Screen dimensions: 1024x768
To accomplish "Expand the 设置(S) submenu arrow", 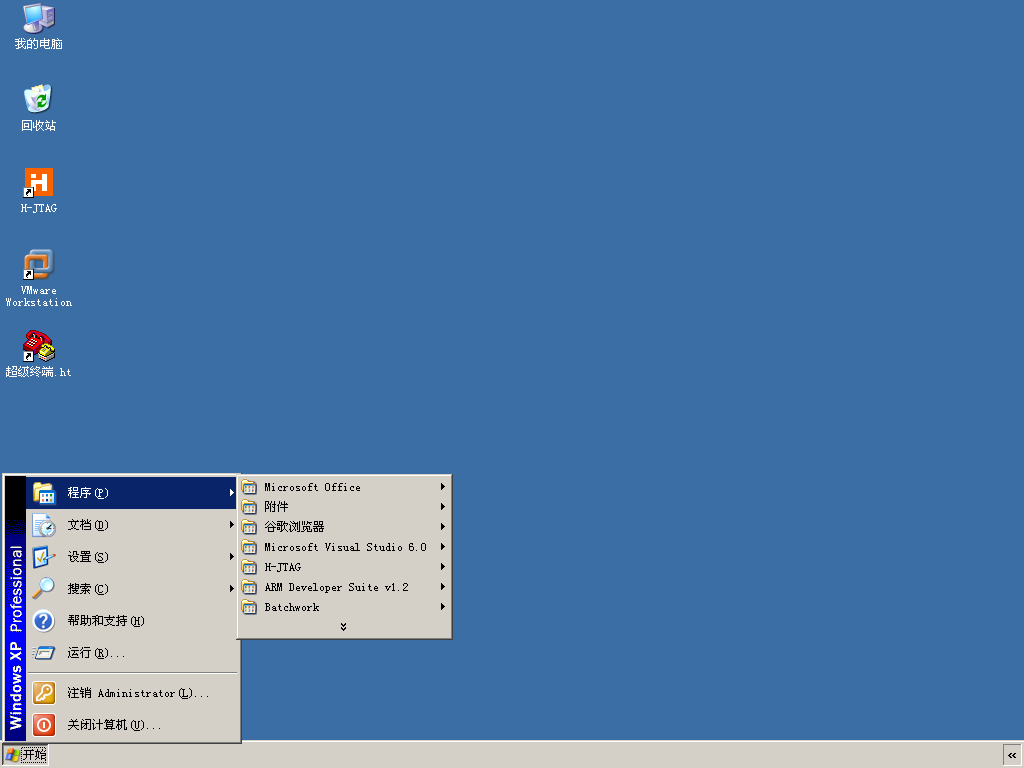I will click(231, 556).
